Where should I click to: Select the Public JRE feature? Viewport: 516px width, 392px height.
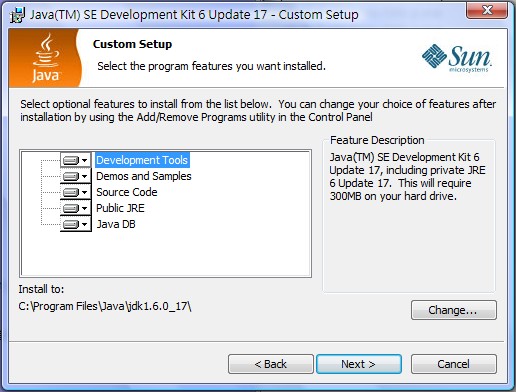coord(120,208)
